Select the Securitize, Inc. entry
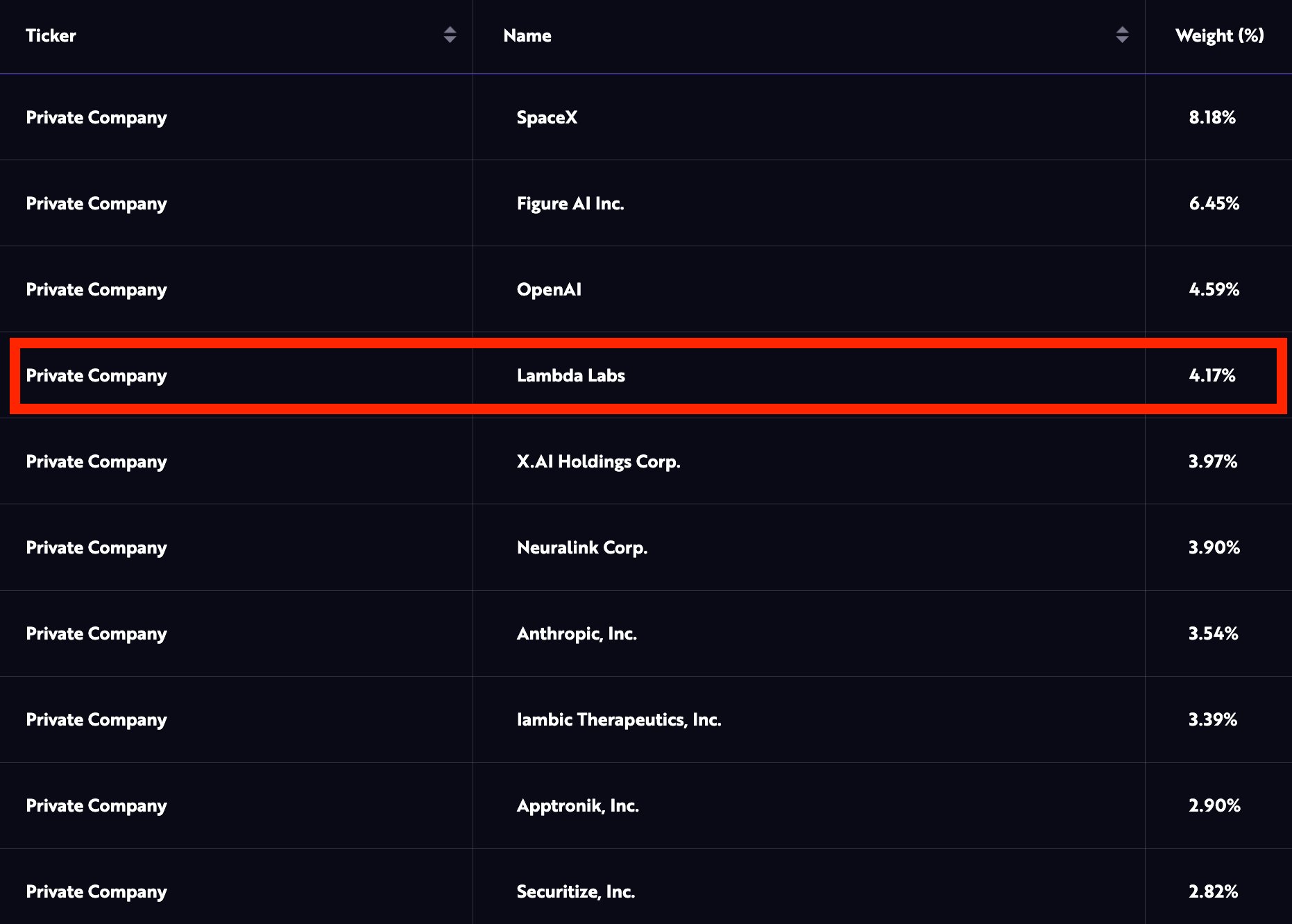Image resolution: width=1292 pixels, height=924 pixels. (x=575, y=891)
